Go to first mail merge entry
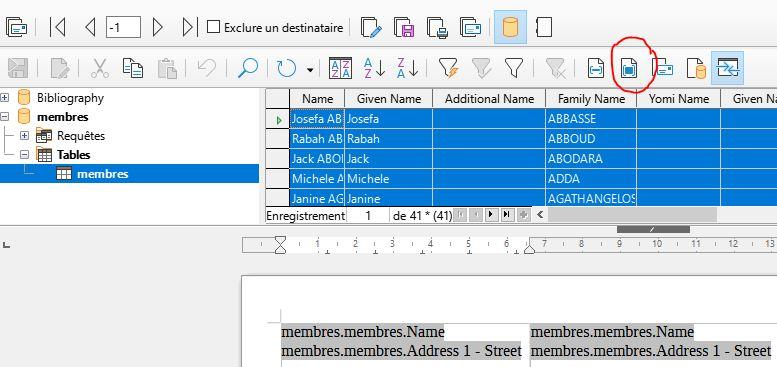The width and height of the screenshot is (777, 367). click(x=57, y=27)
